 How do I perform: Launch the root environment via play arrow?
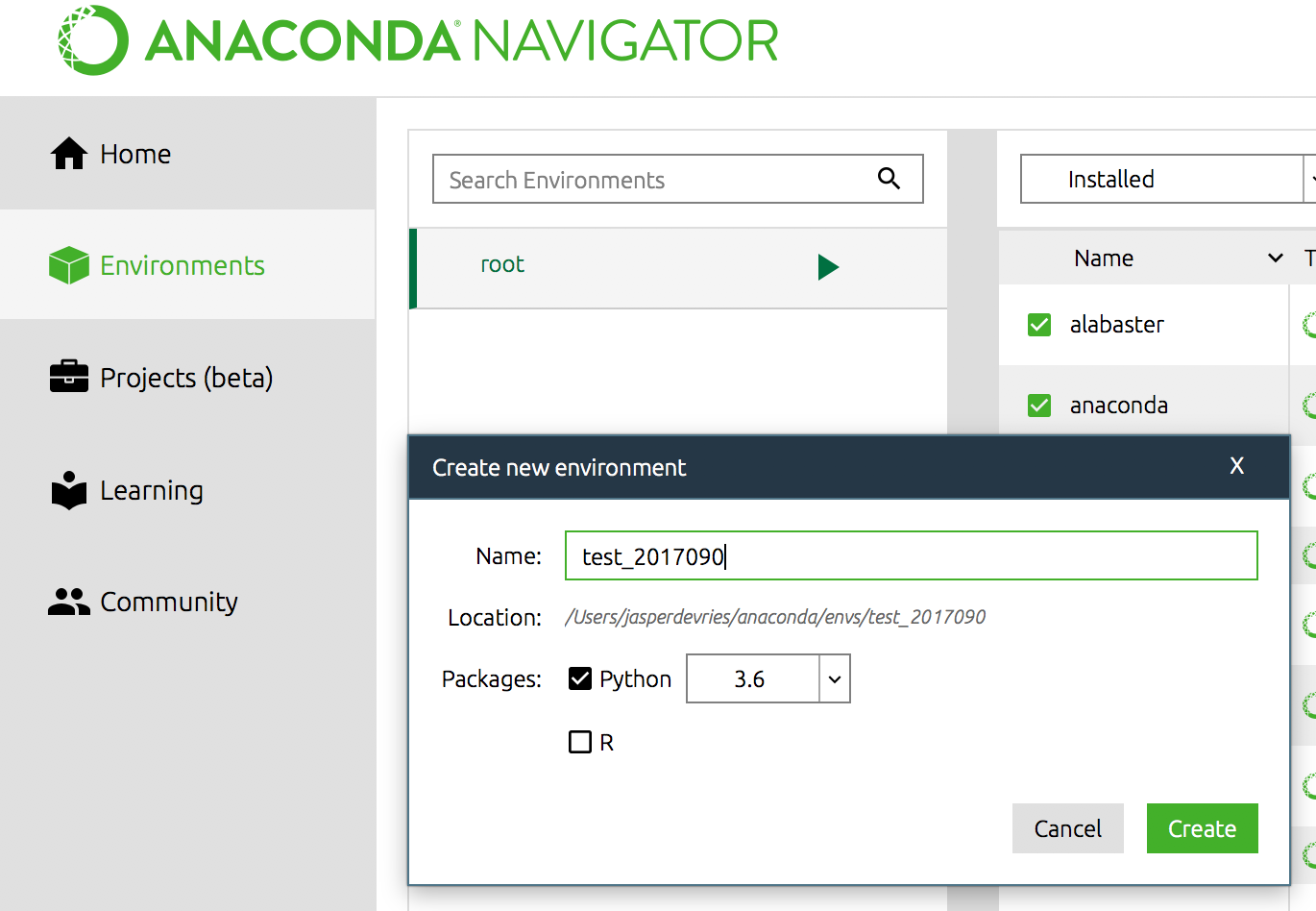point(828,267)
